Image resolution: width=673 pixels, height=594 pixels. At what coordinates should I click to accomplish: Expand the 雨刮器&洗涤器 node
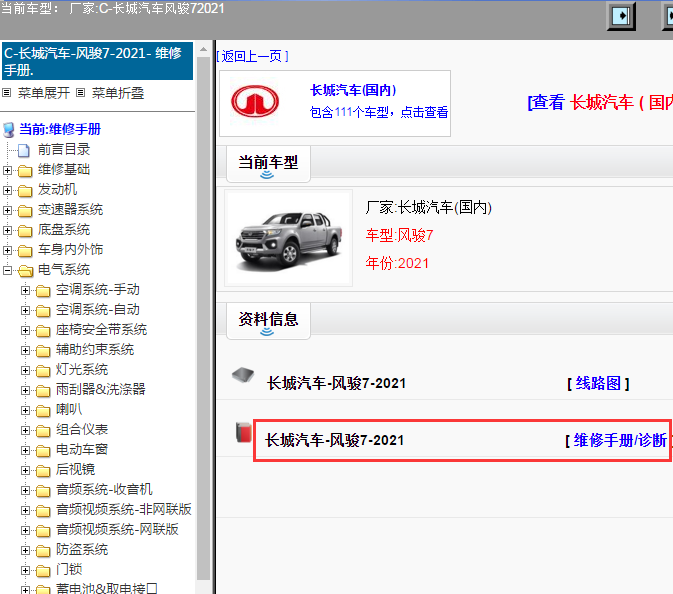point(25,391)
